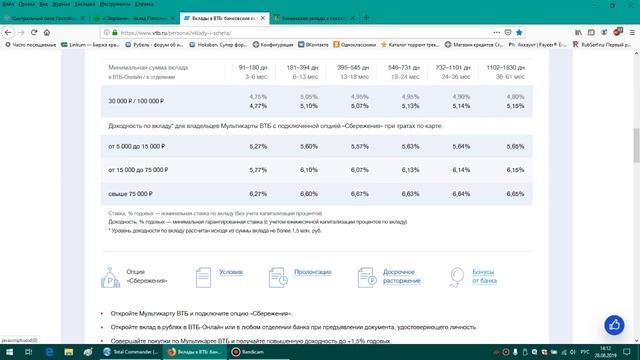Open the Payeer account bookmark

point(538,44)
